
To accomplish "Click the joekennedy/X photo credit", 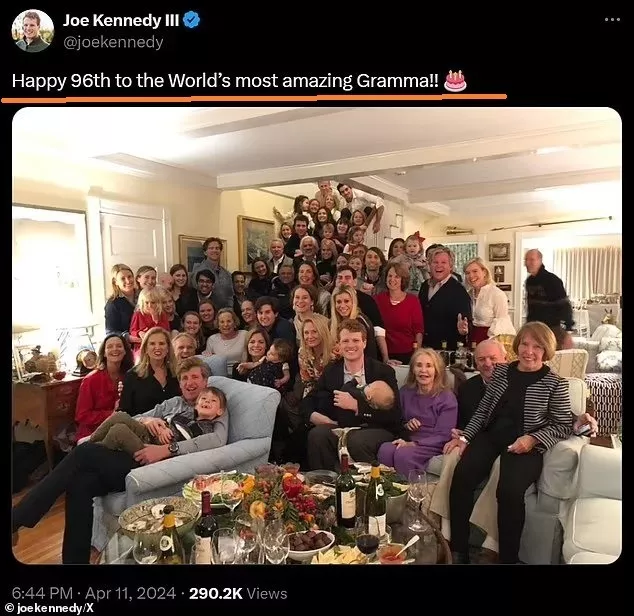I will pyautogui.click(x=50, y=608).
